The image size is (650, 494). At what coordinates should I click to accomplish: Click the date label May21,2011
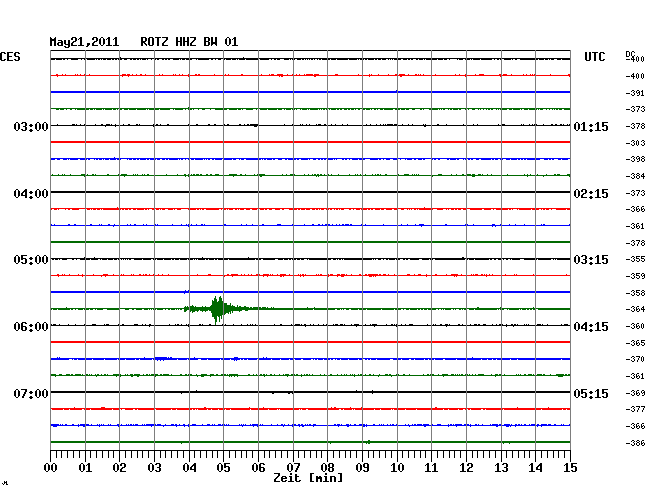84,42
